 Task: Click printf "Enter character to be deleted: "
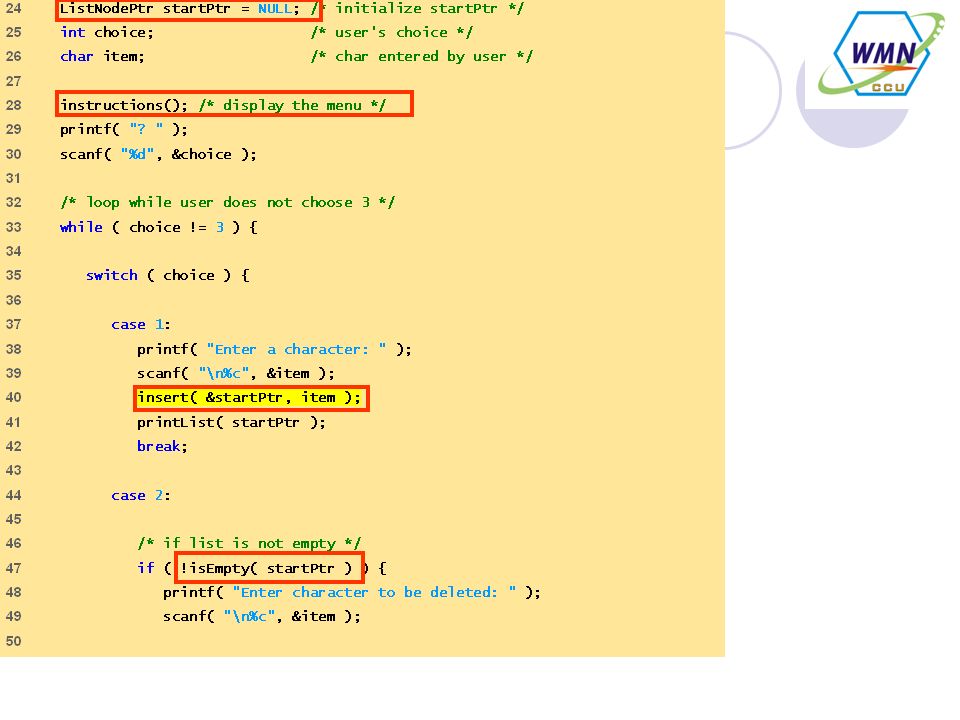coord(351,592)
